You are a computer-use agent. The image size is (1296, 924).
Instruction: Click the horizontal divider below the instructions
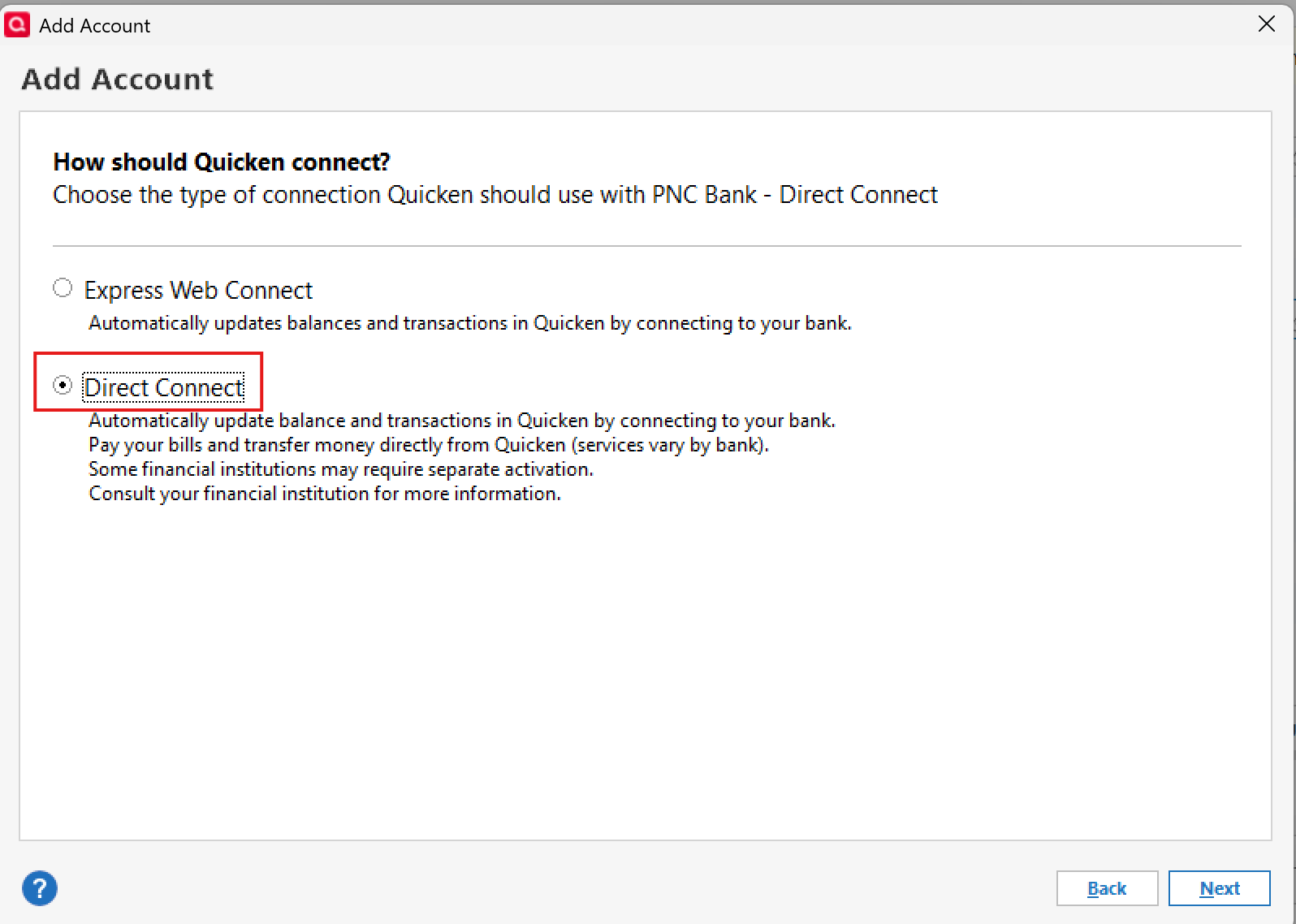point(647,245)
